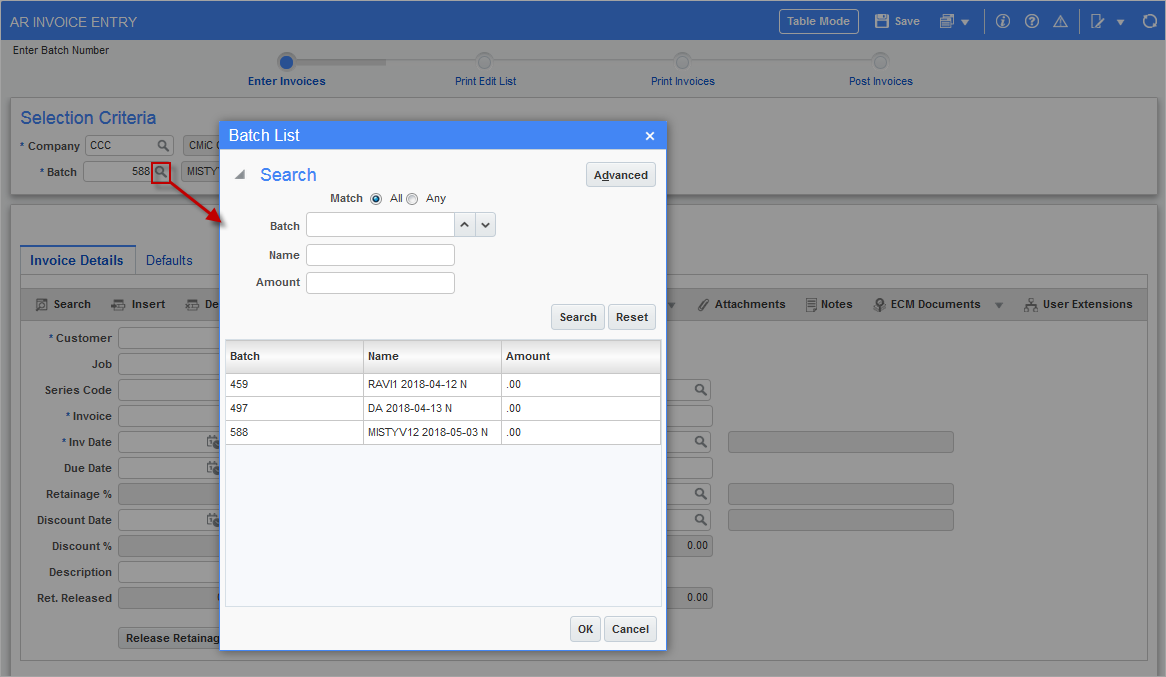Click the Customer input field
Image resolution: width=1166 pixels, height=677 pixels.
pos(169,338)
